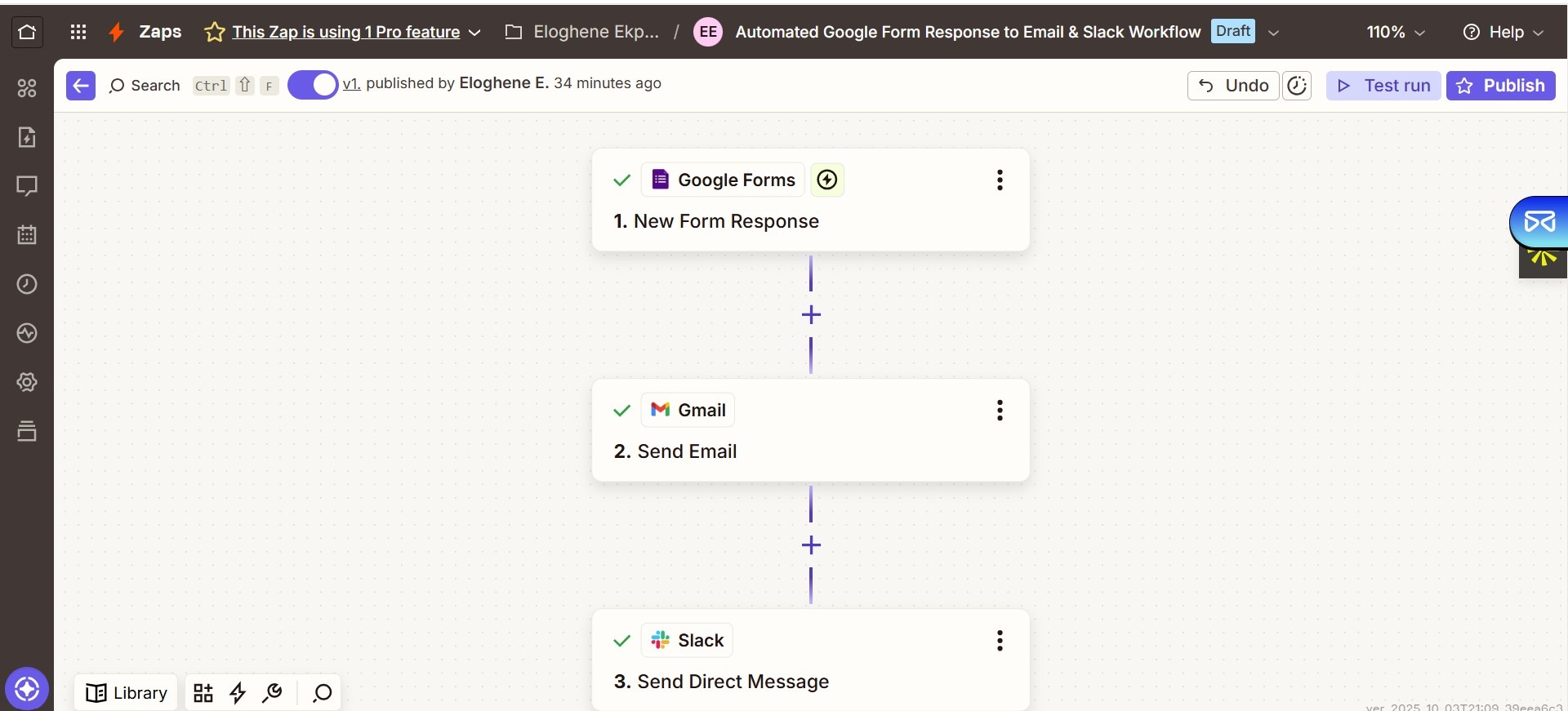The width and height of the screenshot is (1568, 711).
Task: Click the lightning bolt icon in bottom toolbar
Action: click(x=238, y=693)
